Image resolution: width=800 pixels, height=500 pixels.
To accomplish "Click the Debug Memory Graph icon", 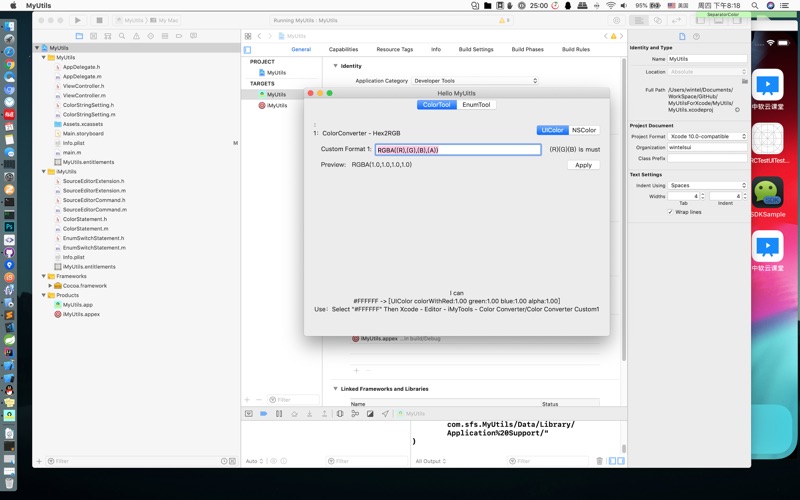I will point(355,414).
